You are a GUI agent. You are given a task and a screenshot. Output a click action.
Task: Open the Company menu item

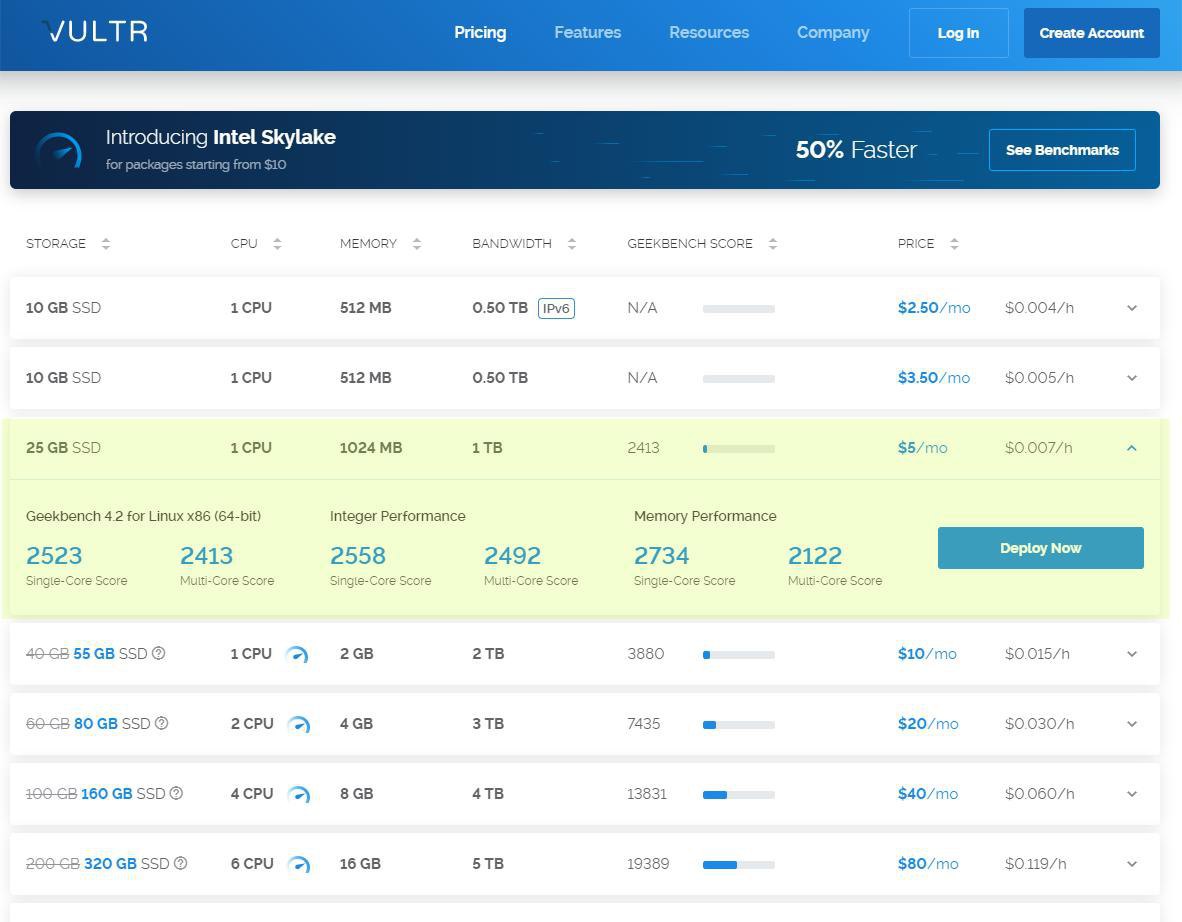click(833, 32)
